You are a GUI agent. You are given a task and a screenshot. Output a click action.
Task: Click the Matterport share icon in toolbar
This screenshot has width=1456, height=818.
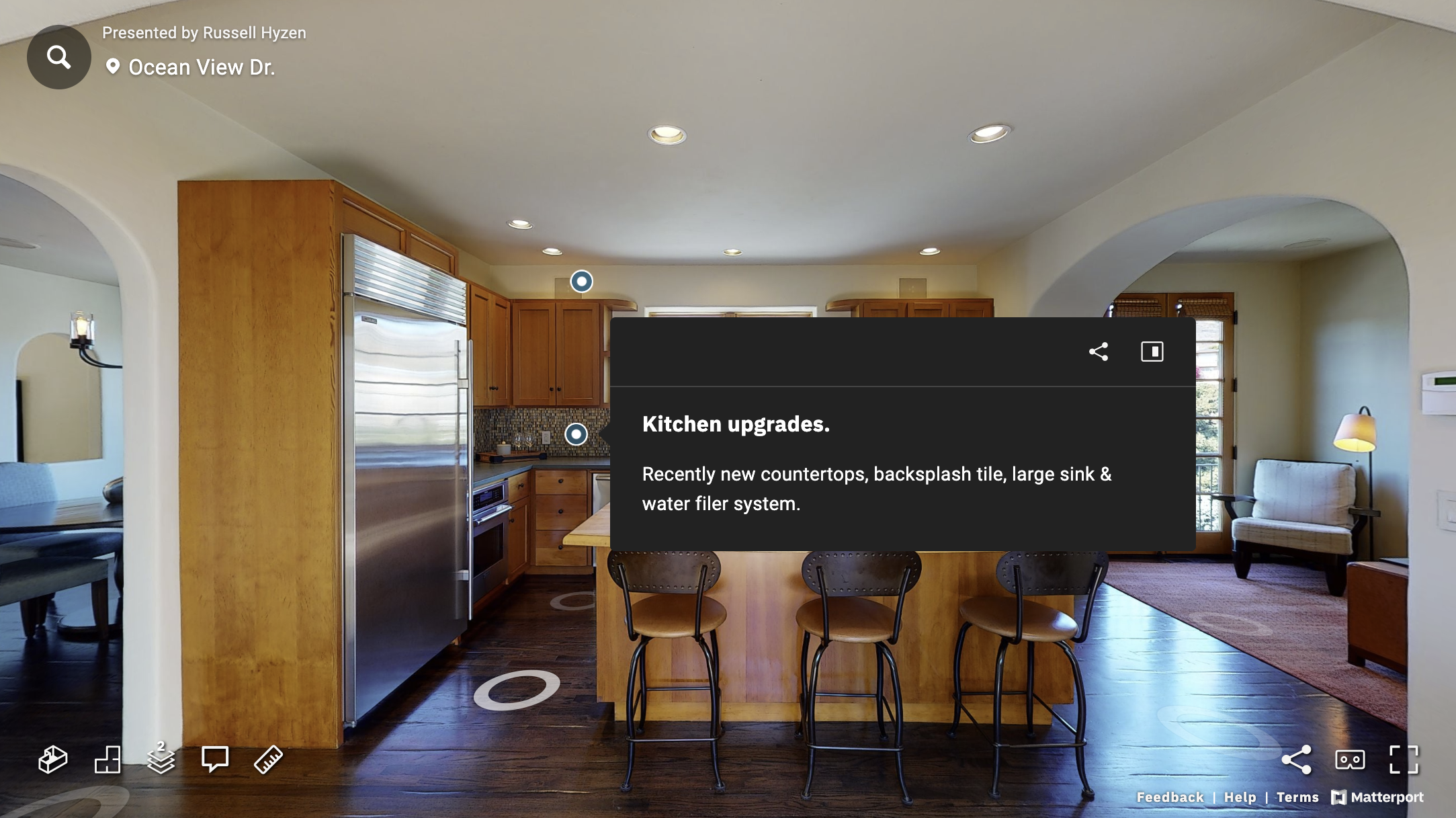pyautogui.click(x=1296, y=758)
